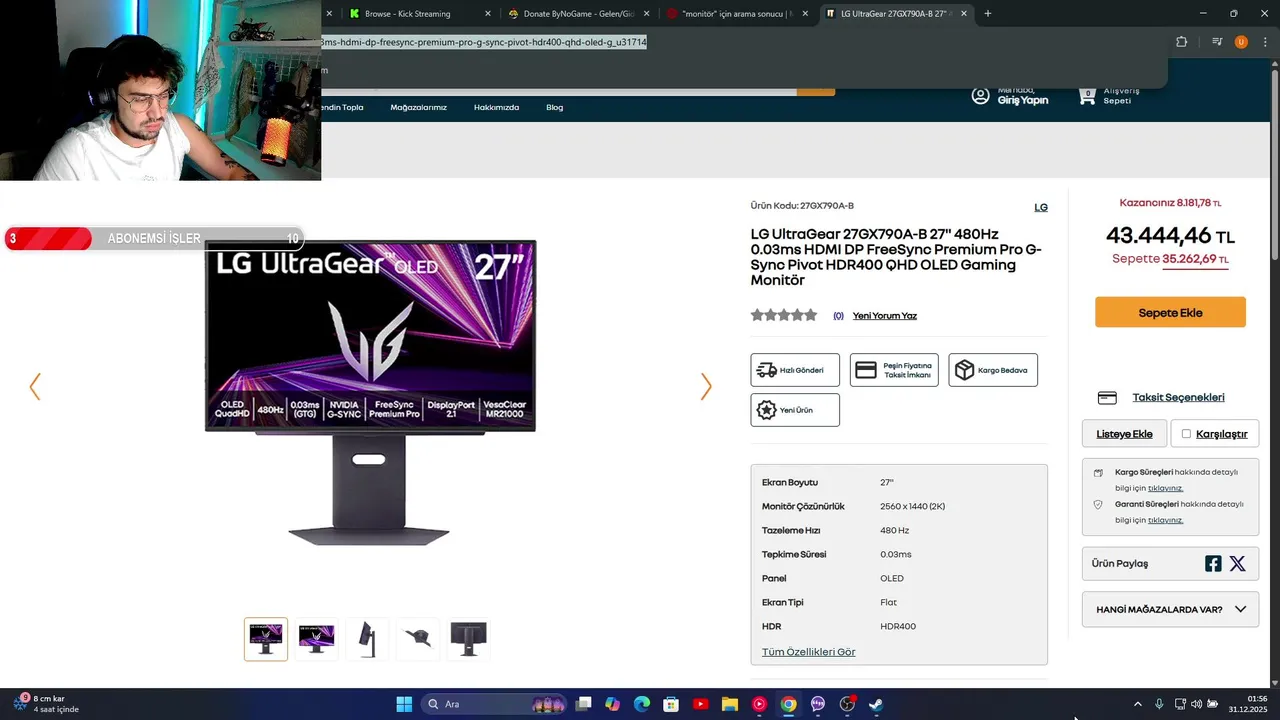
Task: Click the taskbar Ara search box
Action: coord(493,704)
